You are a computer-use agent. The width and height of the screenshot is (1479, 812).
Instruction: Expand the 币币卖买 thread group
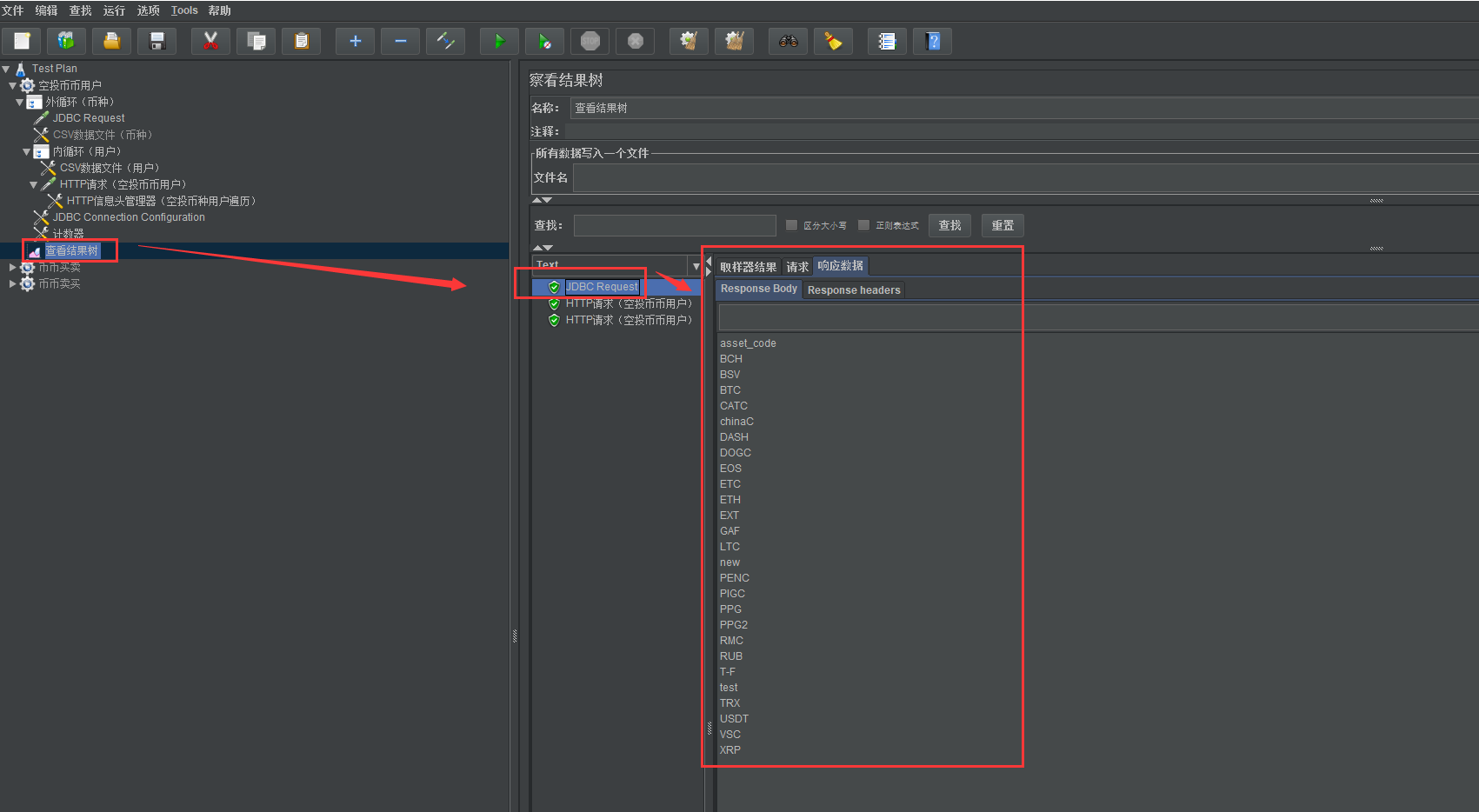pyautogui.click(x=12, y=283)
